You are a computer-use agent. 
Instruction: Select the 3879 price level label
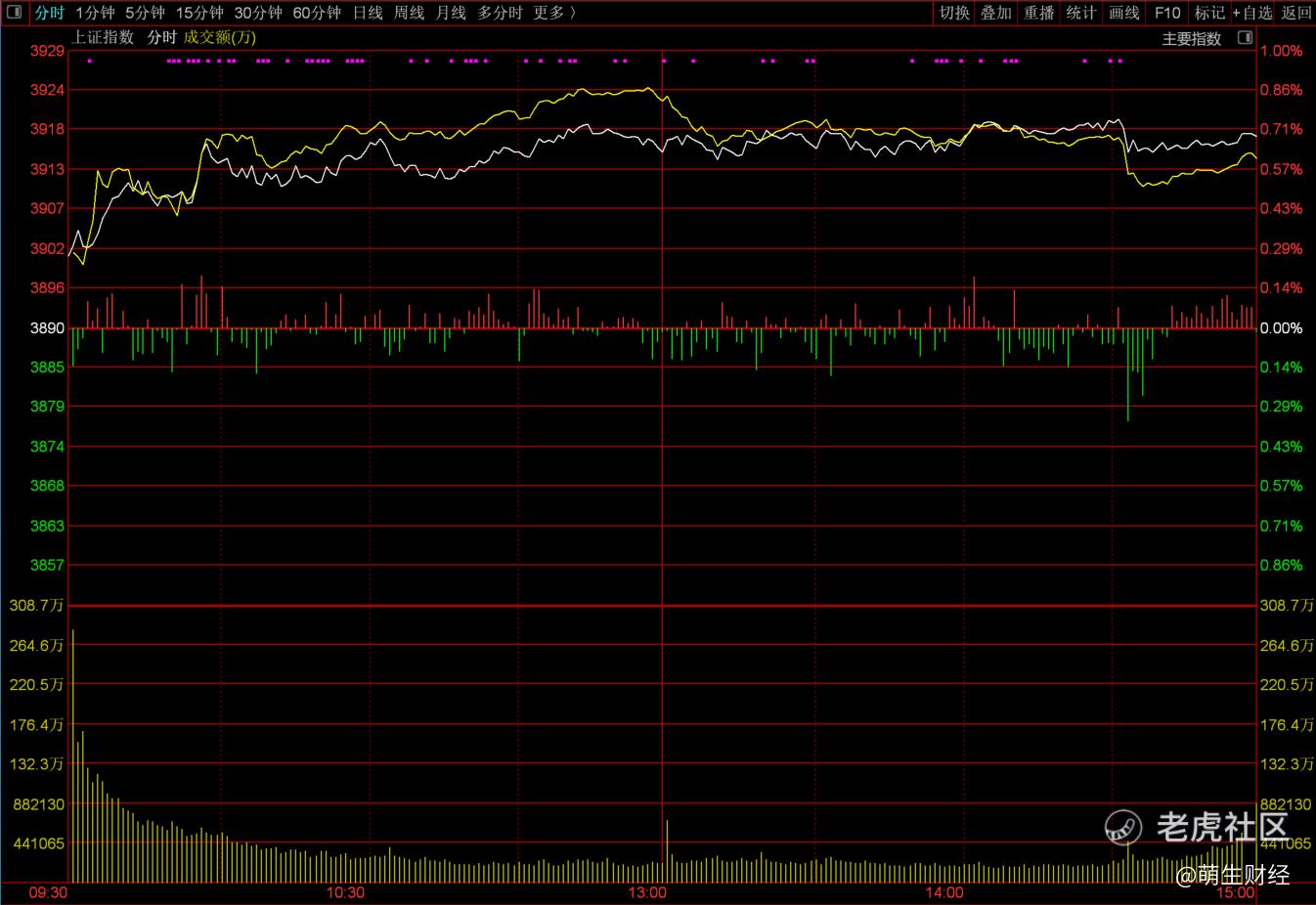coord(47,407)
